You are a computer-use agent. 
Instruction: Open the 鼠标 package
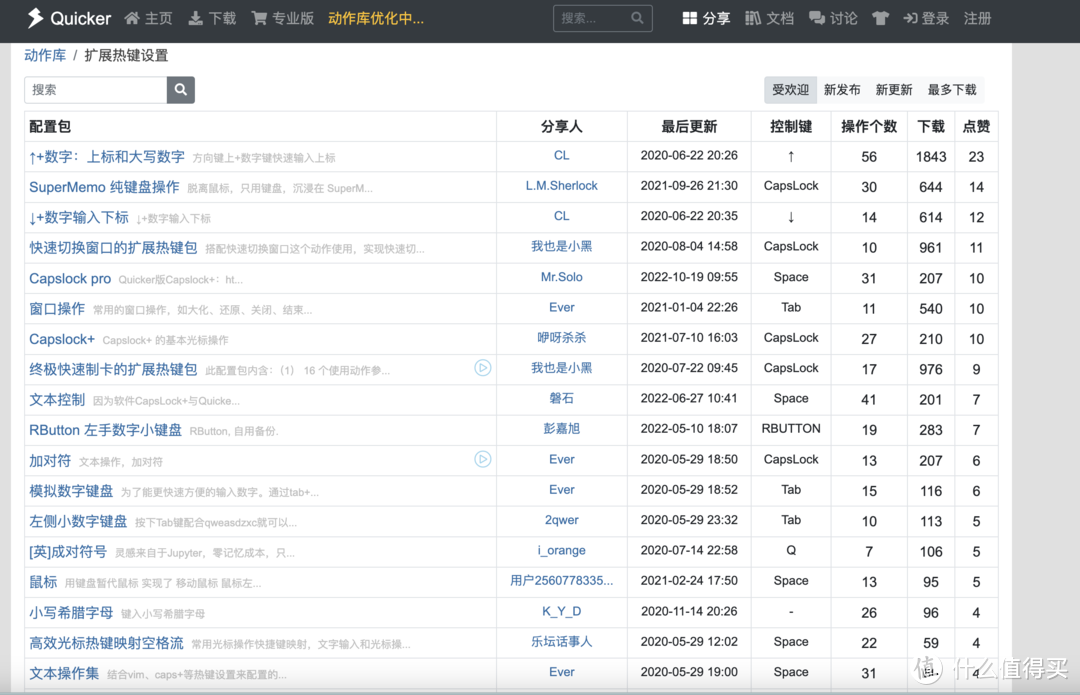click(43, 582)
